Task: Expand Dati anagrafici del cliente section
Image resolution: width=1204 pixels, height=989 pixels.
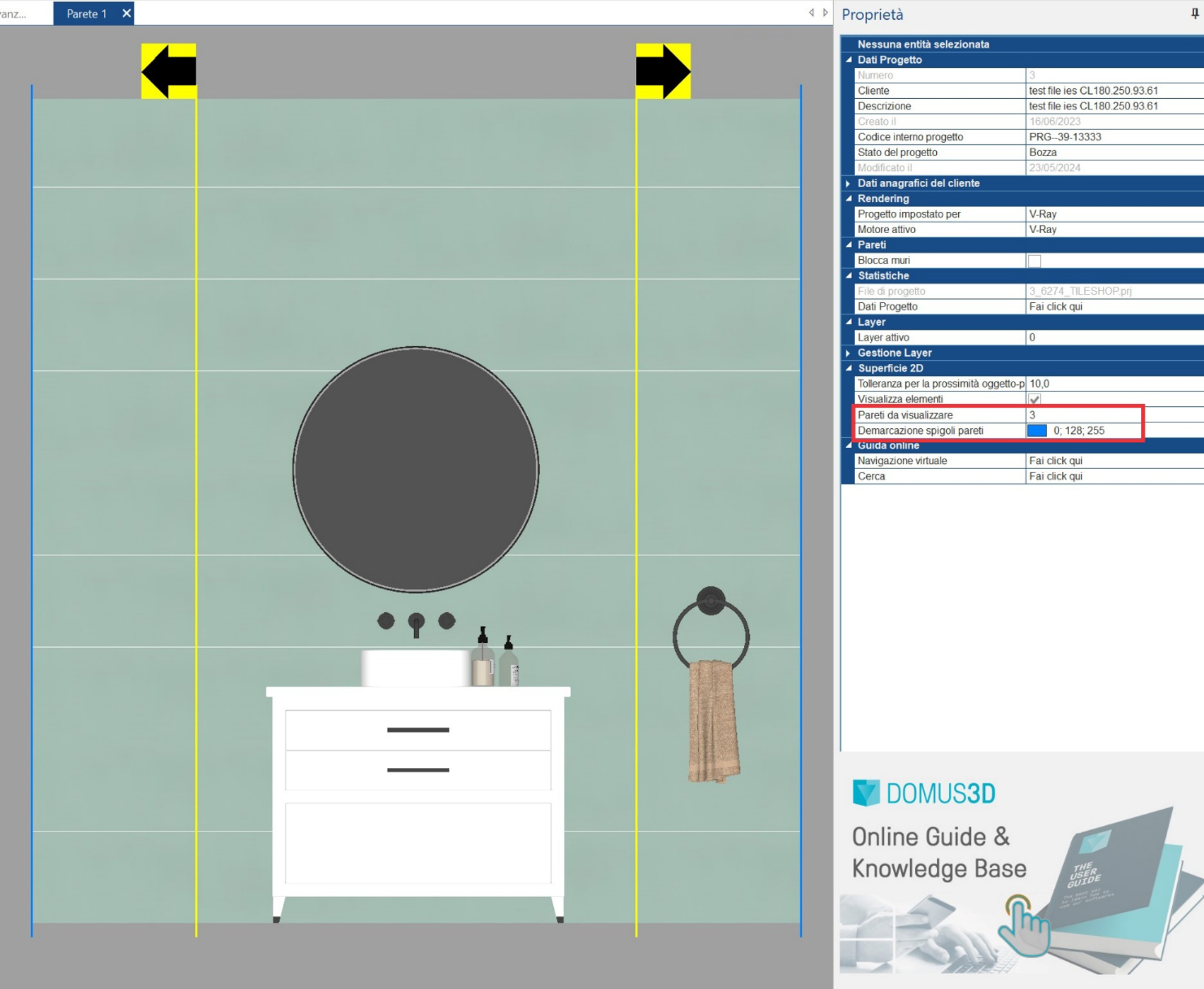Action: point(849,184)
